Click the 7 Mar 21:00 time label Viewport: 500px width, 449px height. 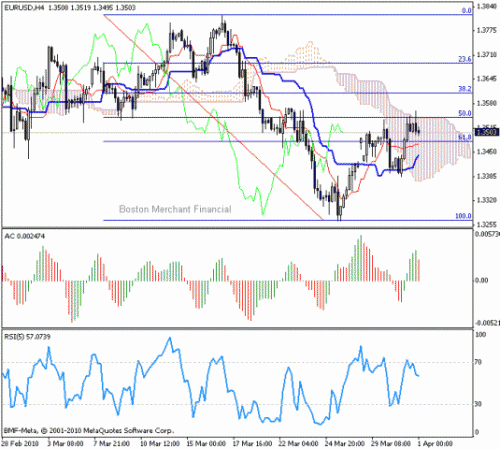(111, 444)
